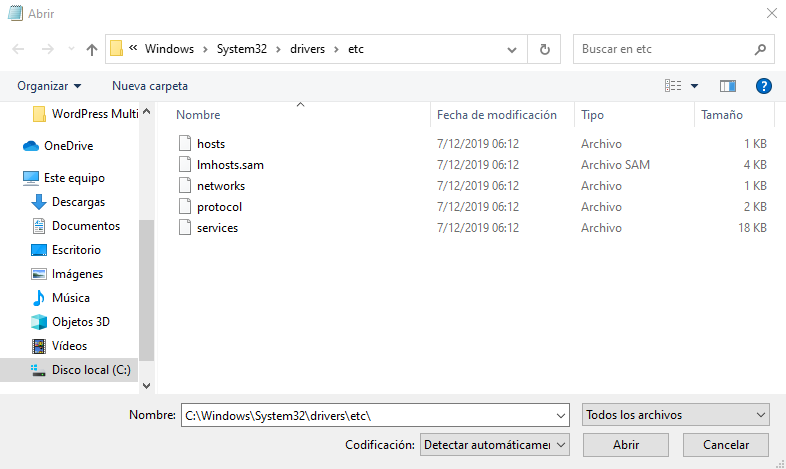
Task: Click the view mode icon in toolbar
Action: pyautogui.click(x=673, y=86)
